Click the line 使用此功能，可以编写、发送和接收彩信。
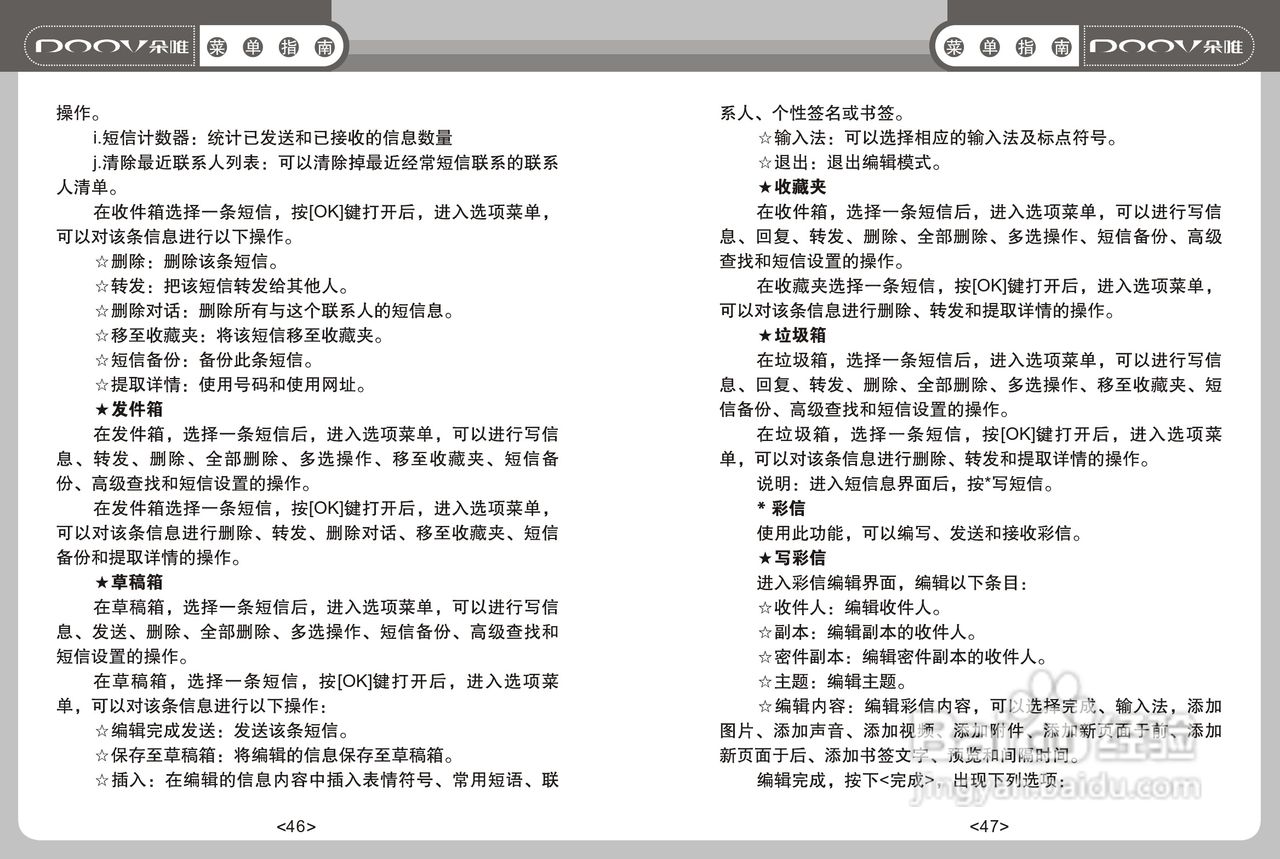 click(920, 533)
